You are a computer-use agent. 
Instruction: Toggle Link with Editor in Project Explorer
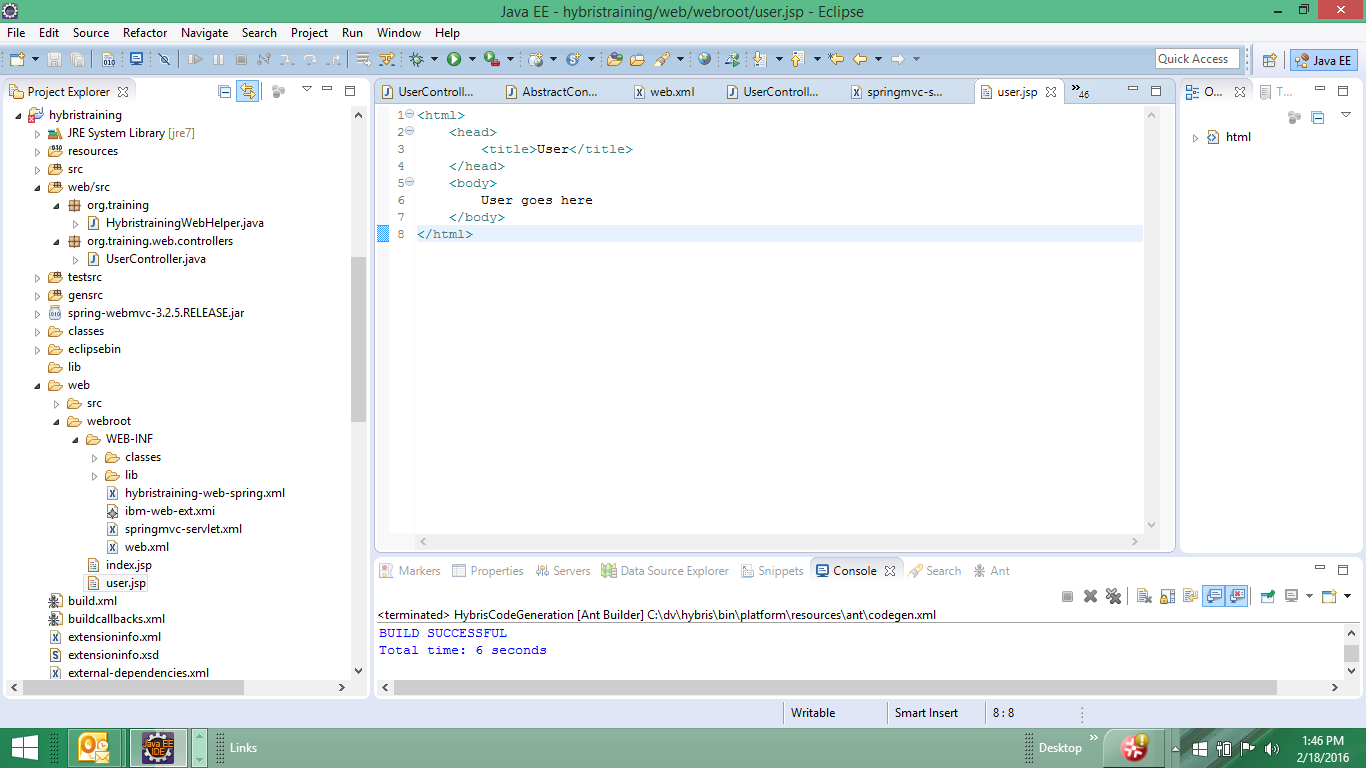247,91
